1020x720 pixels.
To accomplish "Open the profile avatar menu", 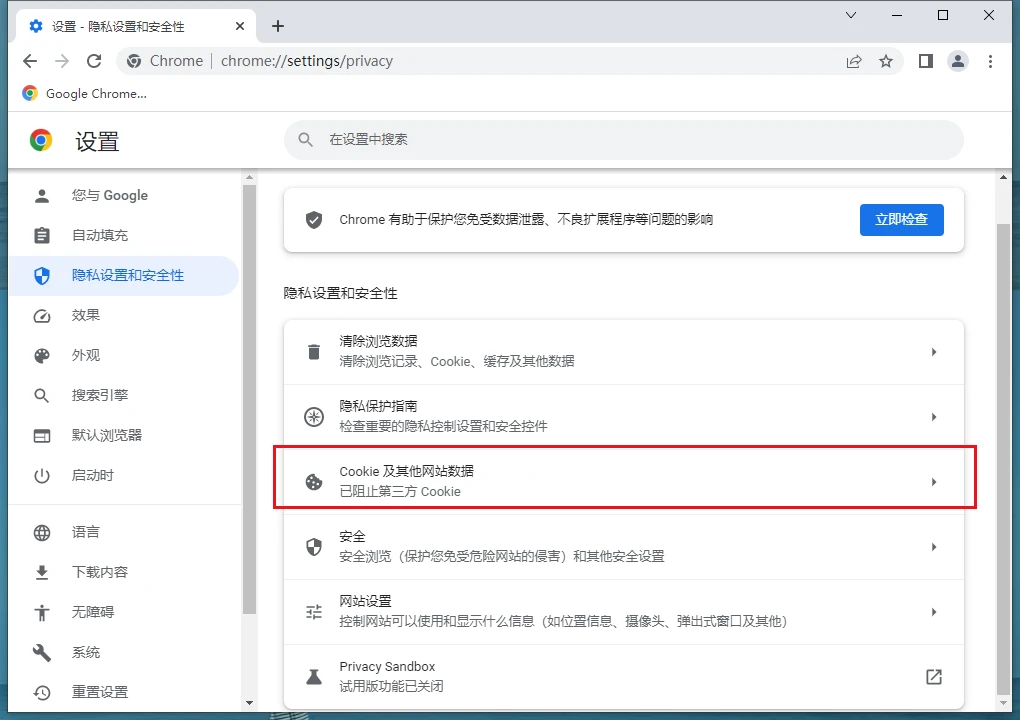I will (958, 61).
